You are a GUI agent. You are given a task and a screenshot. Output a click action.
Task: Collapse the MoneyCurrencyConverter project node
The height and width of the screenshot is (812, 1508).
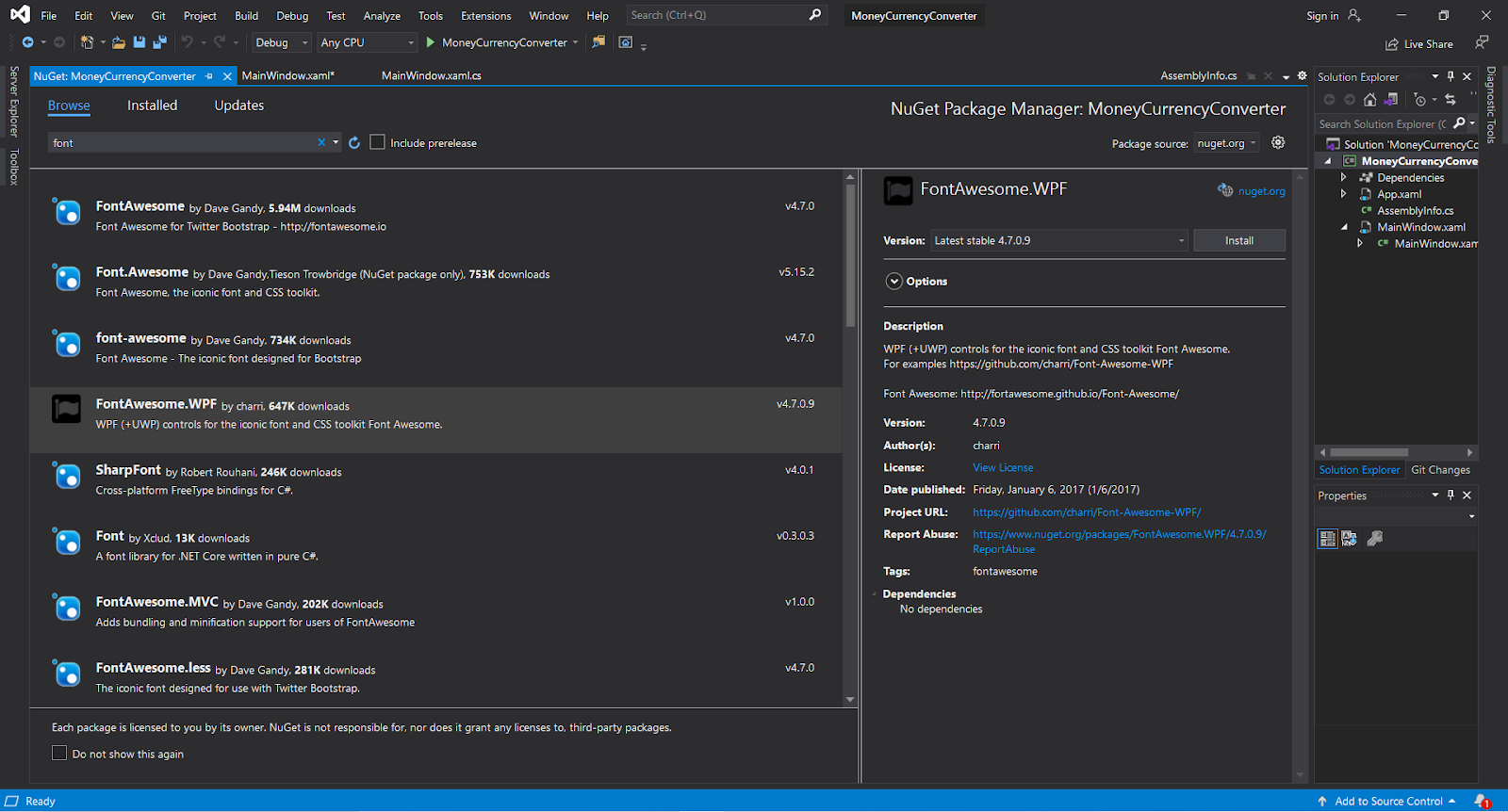[1328, 161]
